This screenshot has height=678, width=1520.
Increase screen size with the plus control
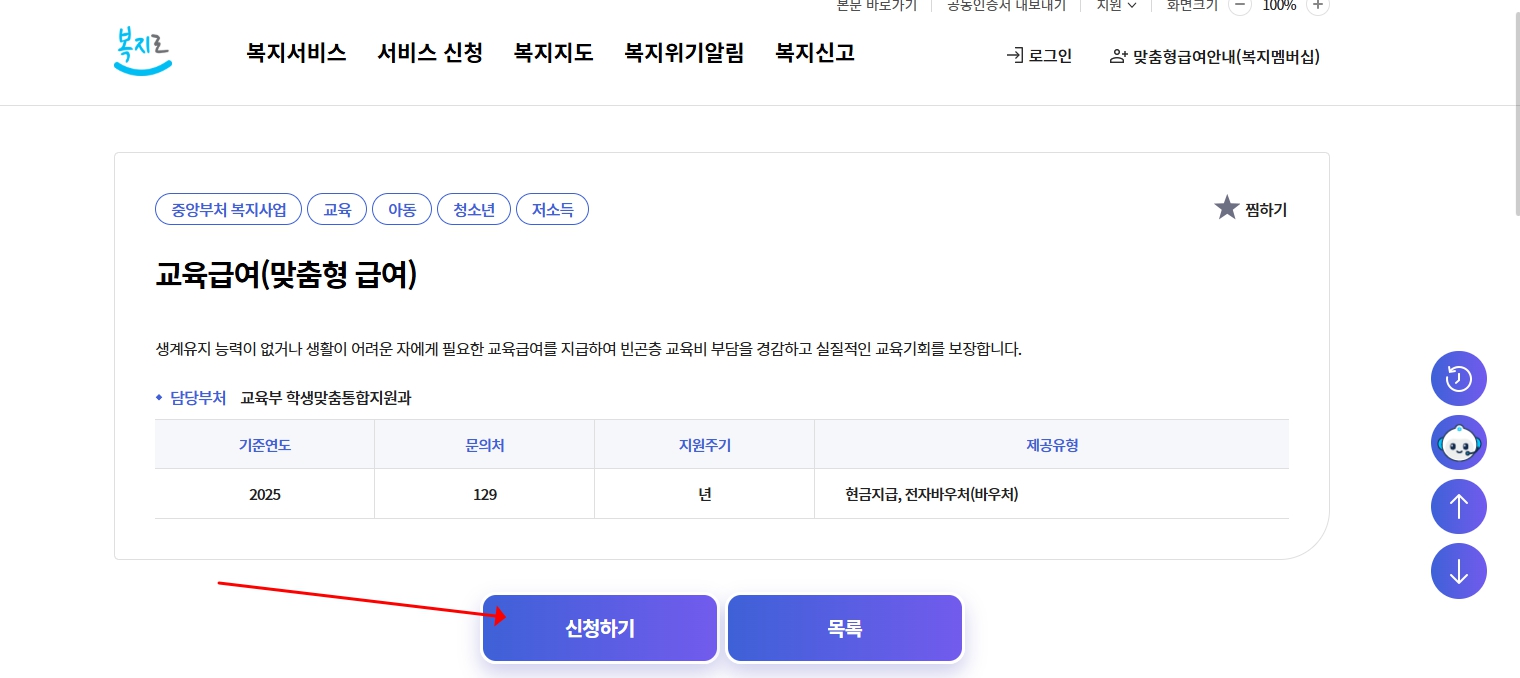1317,5
